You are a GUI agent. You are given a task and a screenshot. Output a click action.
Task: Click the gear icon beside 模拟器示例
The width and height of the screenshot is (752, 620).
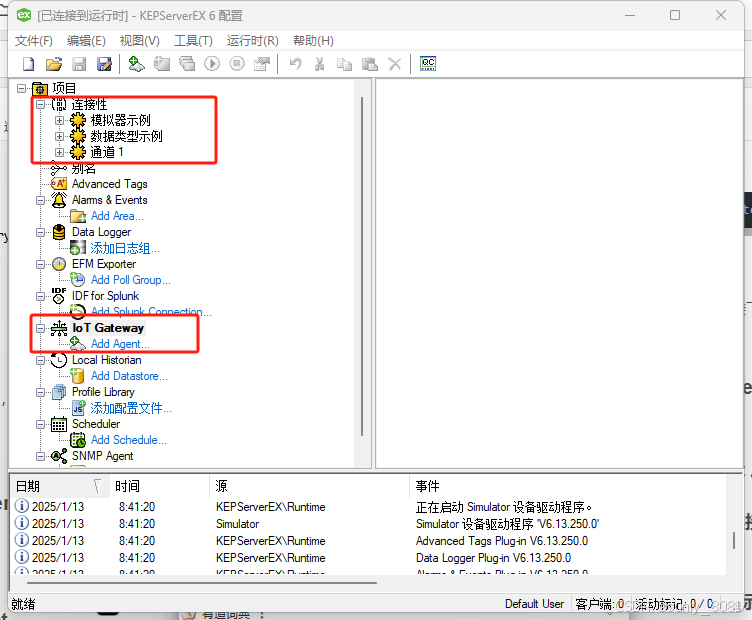point(78,120)
